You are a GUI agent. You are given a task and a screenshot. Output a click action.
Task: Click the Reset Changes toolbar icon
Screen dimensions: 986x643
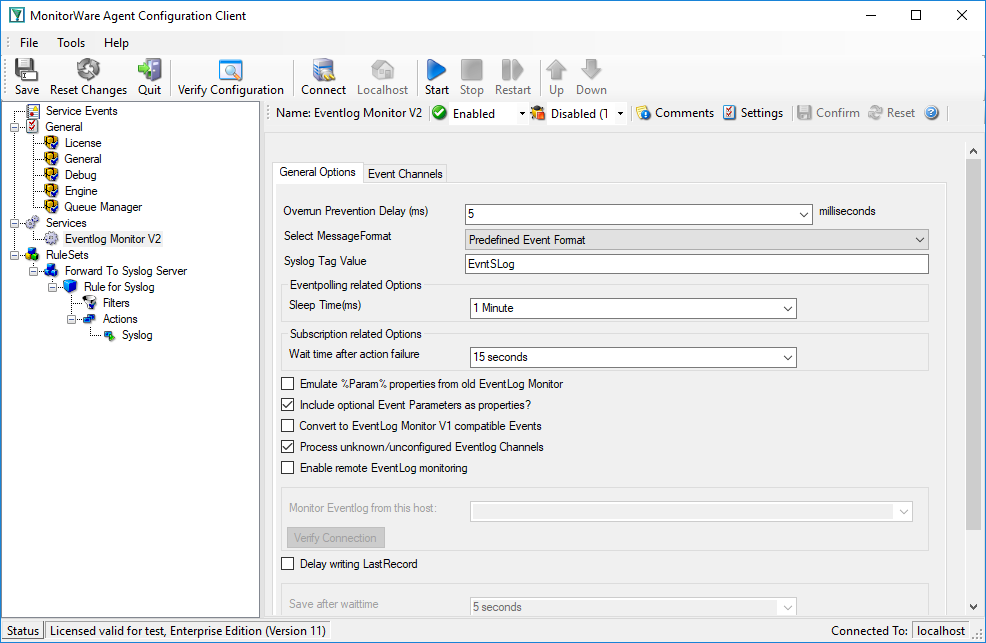(x=88, y=77)
